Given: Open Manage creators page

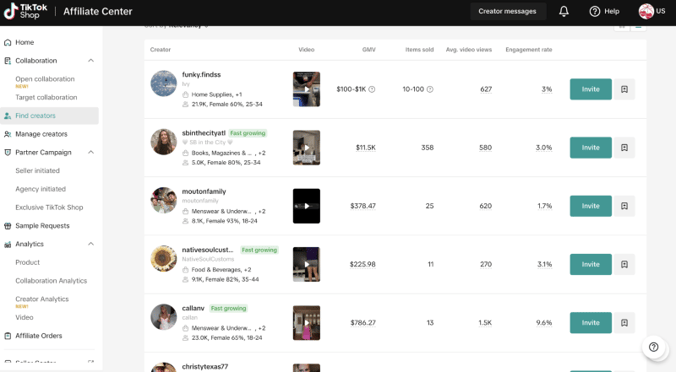Looking at the screenshot, I should click(x=41, y=134).
